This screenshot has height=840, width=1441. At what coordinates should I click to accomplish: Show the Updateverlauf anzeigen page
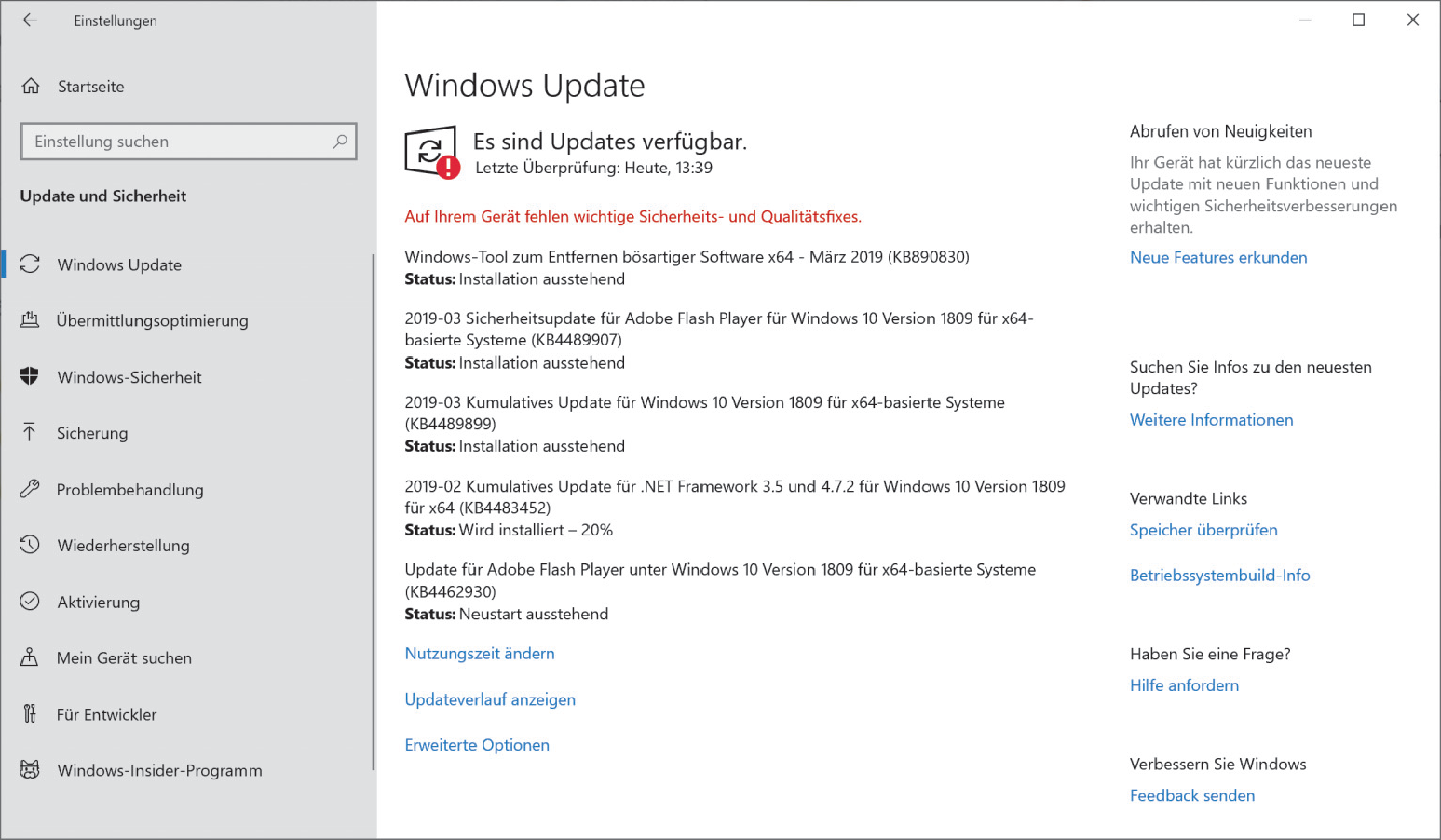[x=490, y=699]
